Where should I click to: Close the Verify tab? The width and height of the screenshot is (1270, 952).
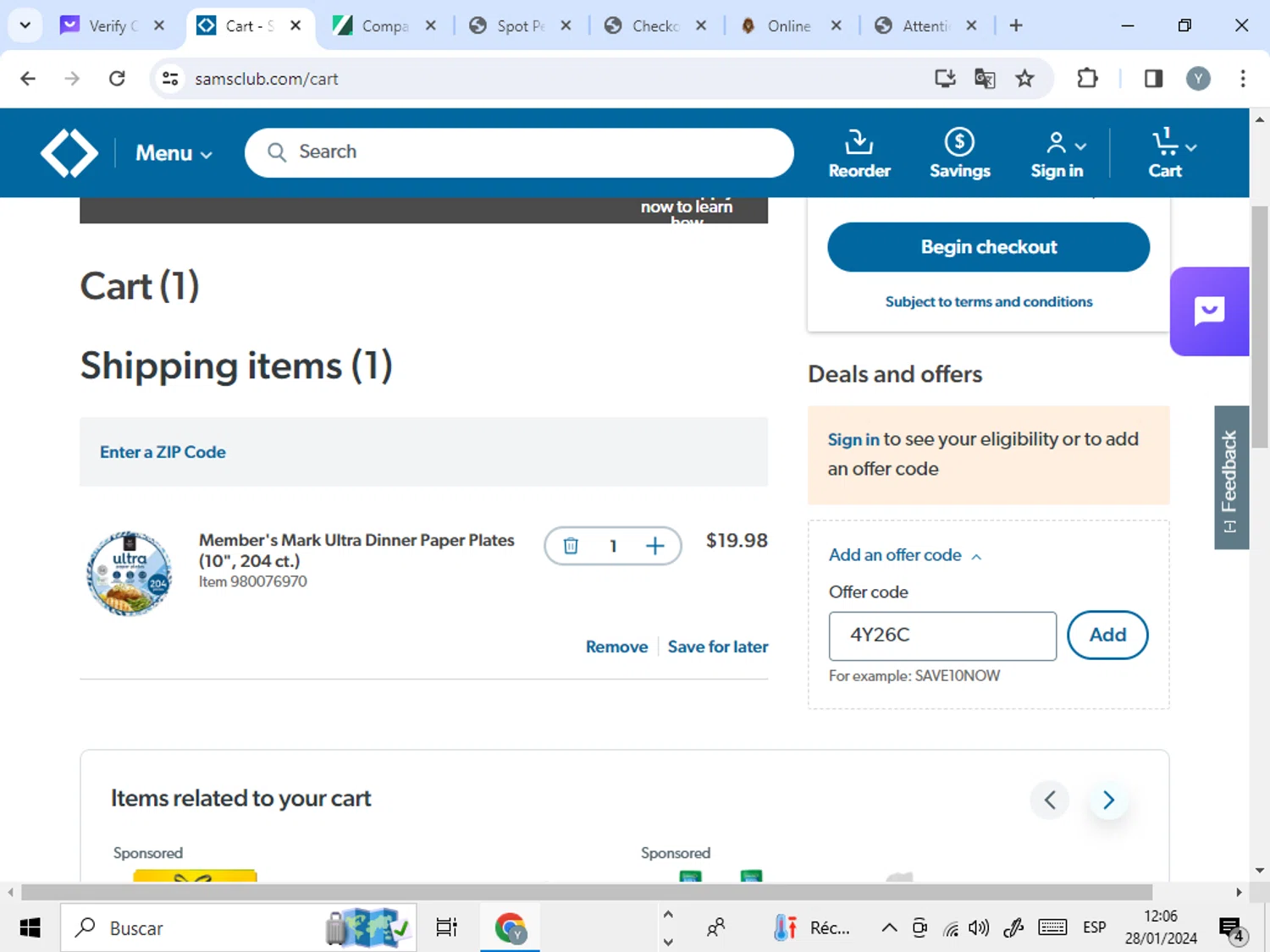click(159, 25)
